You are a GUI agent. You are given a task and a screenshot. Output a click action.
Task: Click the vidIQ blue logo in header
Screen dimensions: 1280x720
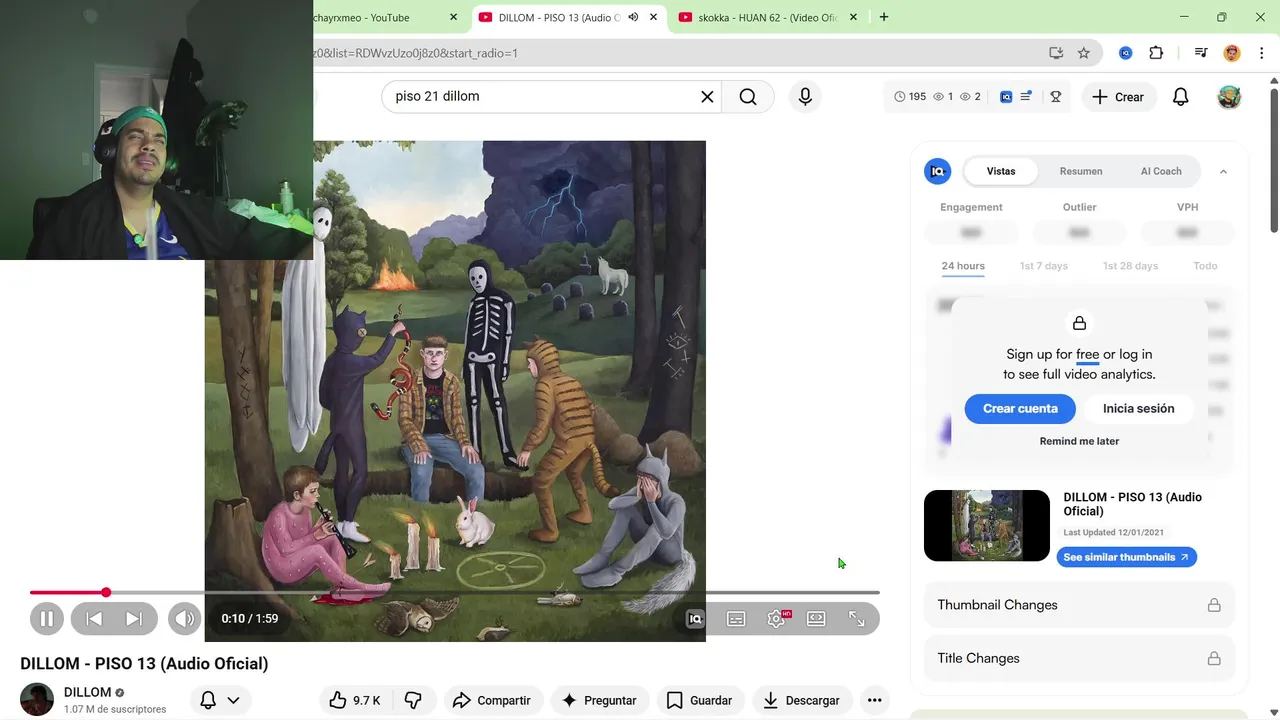1006,97
